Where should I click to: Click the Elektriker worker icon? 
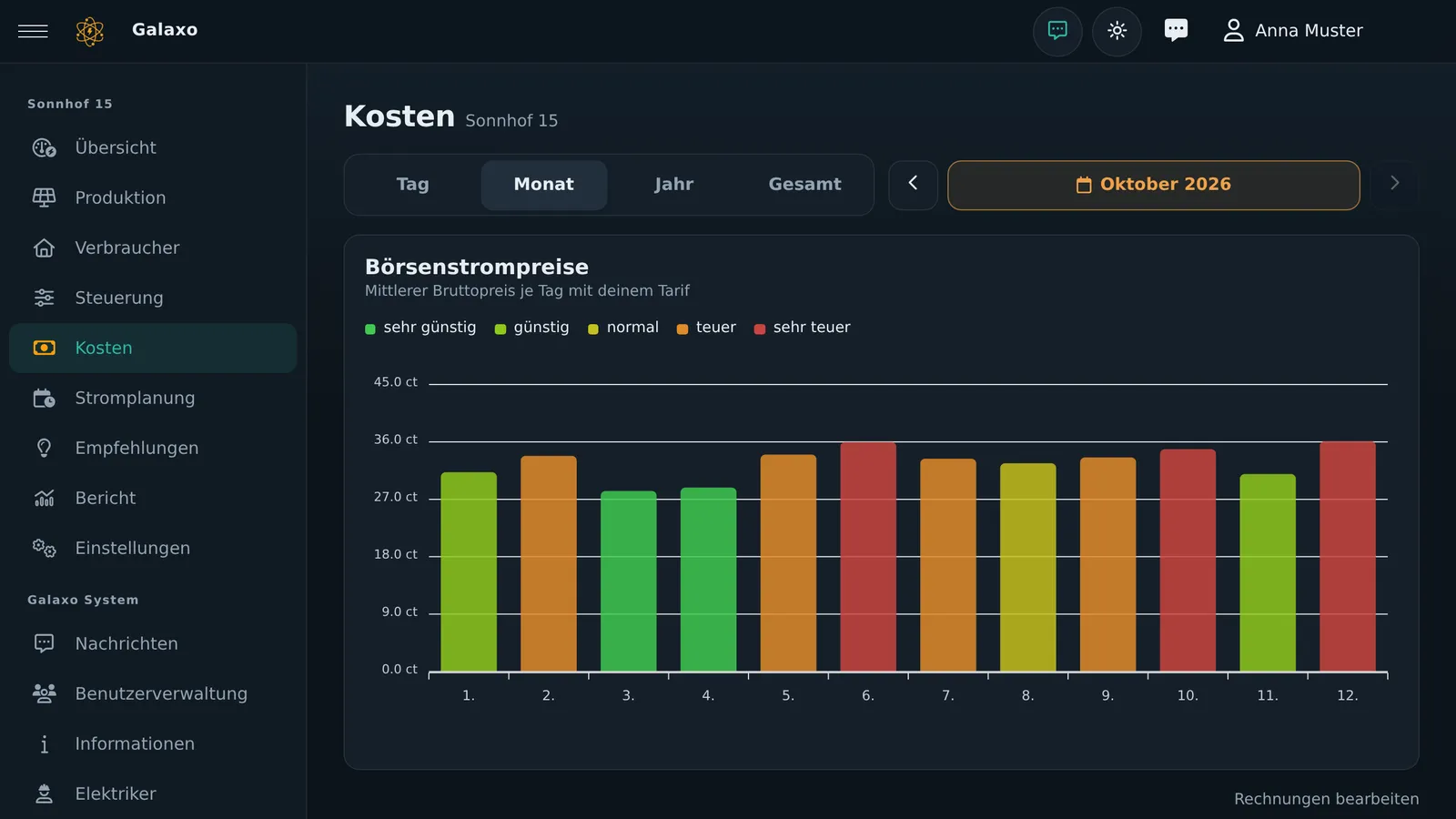(x=44, y=794)
